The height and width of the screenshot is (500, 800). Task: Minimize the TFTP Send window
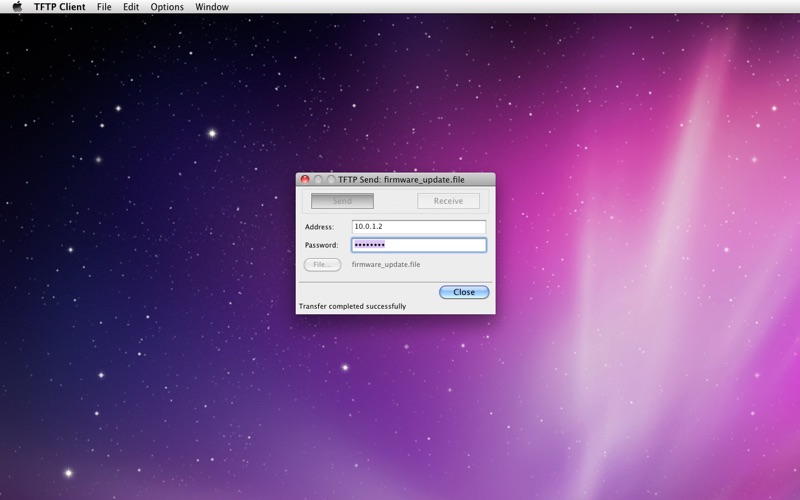coord(318,180)
